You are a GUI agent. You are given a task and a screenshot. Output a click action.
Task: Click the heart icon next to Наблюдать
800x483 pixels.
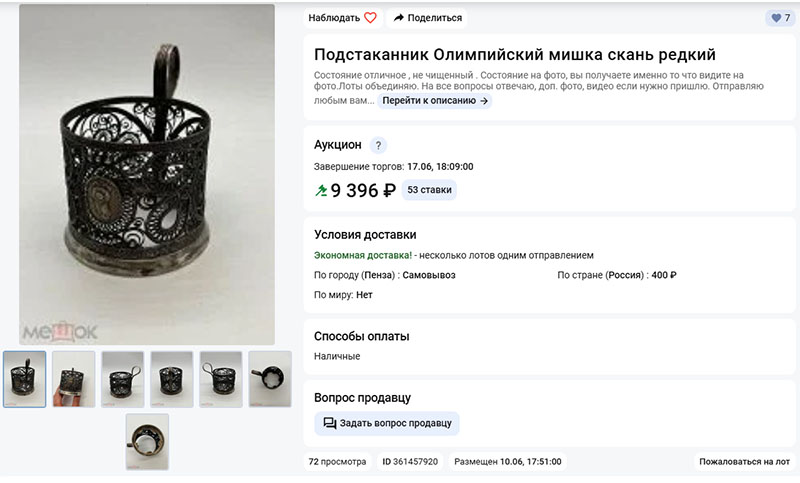click(x=370, y=18)
